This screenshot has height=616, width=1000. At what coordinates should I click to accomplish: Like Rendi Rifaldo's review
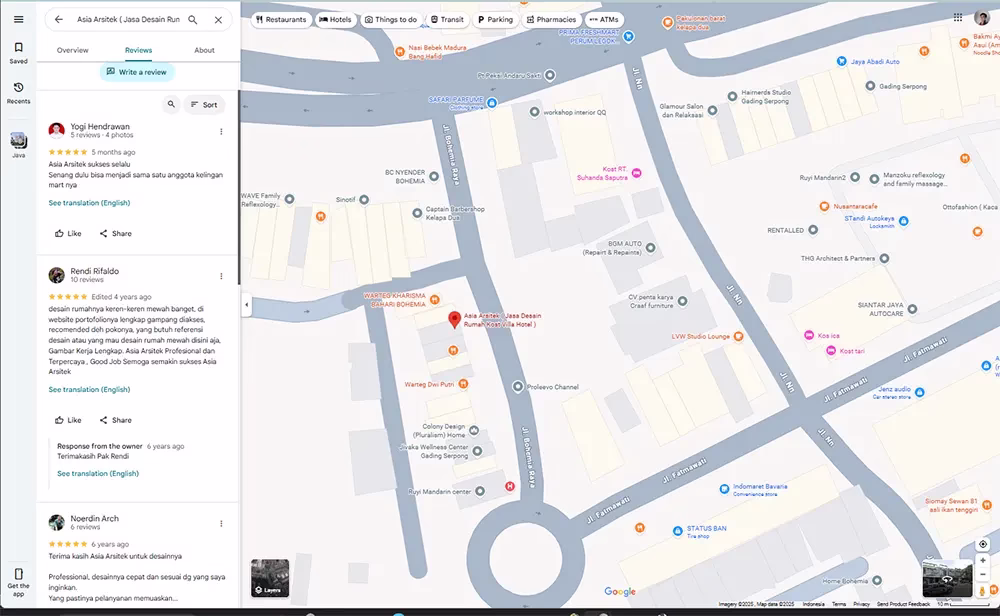tap(68, 420)
